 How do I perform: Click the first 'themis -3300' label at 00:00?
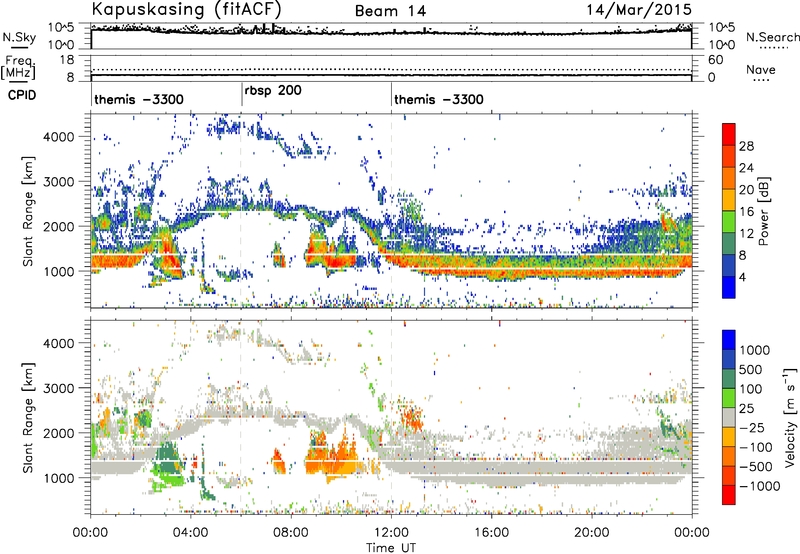[139, 99]
